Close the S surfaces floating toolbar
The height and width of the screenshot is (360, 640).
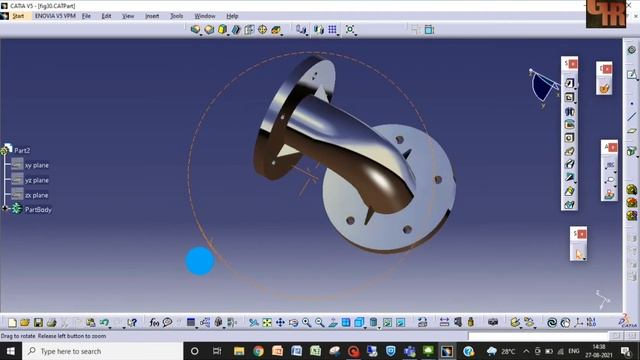point(573,64)
